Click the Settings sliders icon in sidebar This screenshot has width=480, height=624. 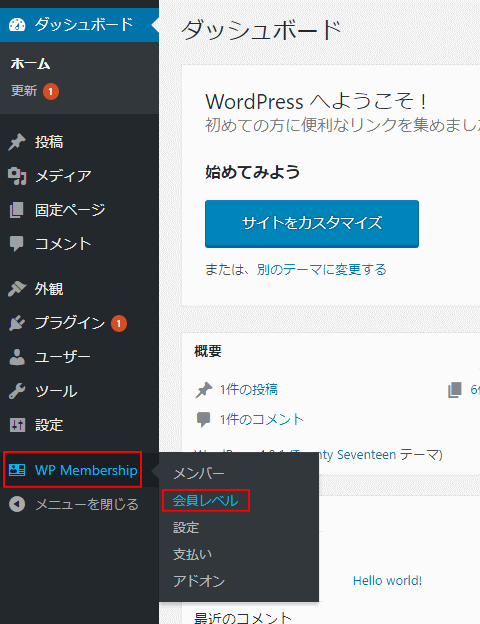17,425
